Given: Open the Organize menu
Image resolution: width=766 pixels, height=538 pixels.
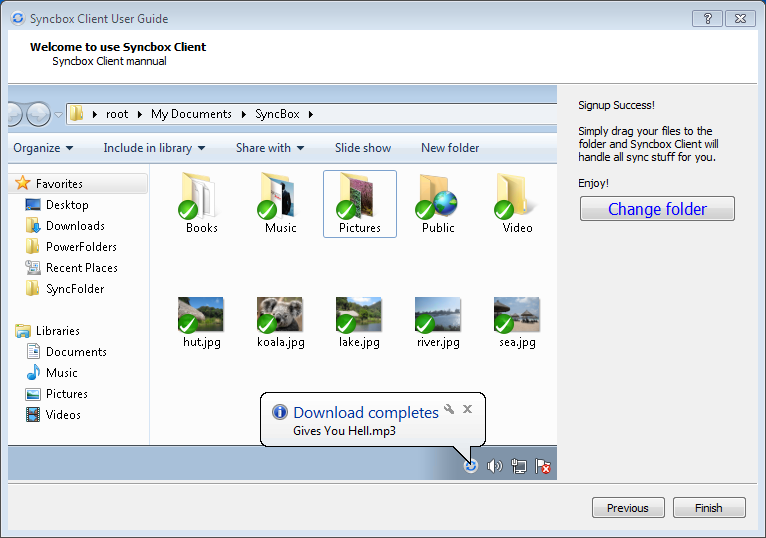Looking at the screenshot, I should pos(43,148).
